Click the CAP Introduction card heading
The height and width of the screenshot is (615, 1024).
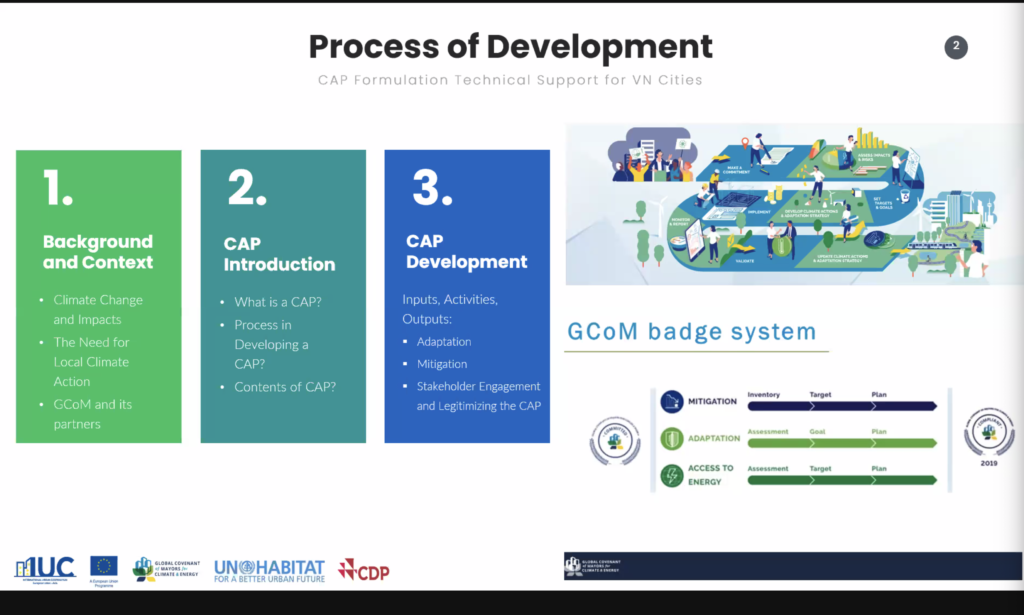coord(279,254)
